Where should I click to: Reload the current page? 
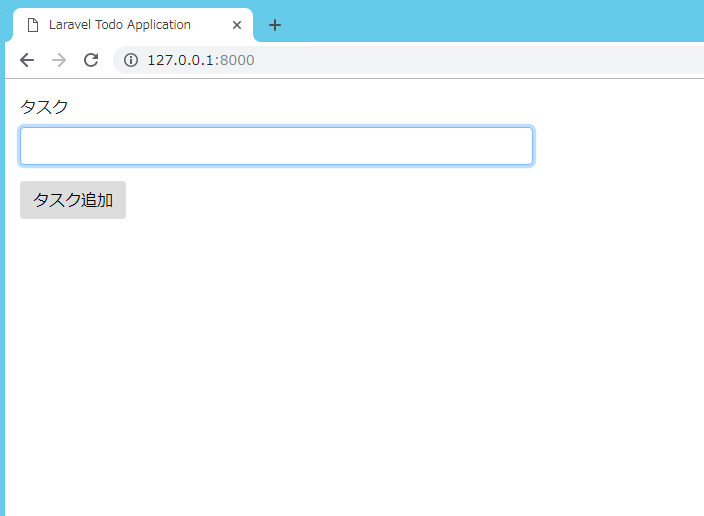[91, 60]
